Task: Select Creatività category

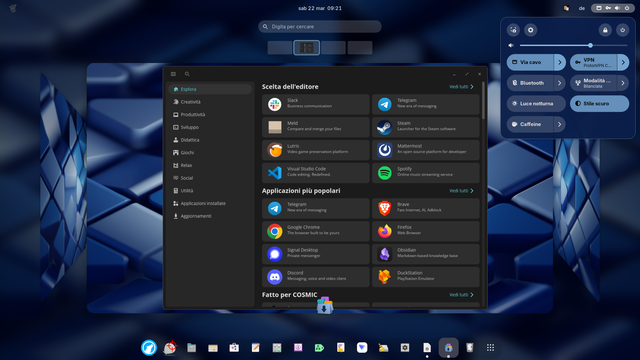Action: pos(210,102)
